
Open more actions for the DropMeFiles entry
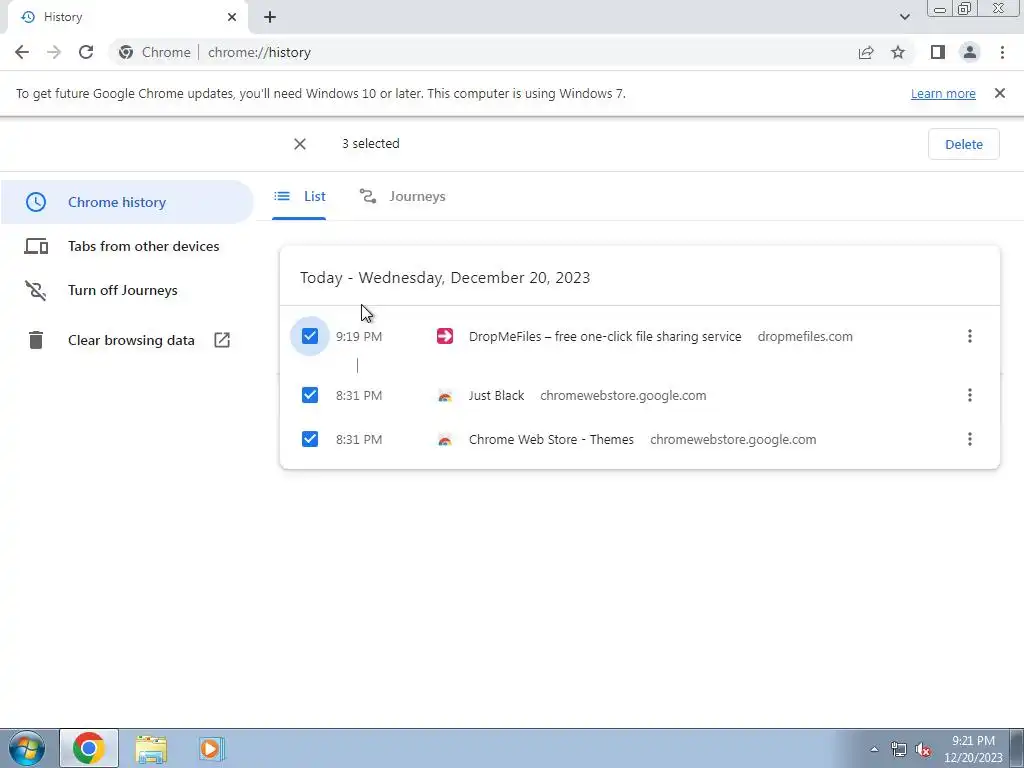click(x=970, y=336)
